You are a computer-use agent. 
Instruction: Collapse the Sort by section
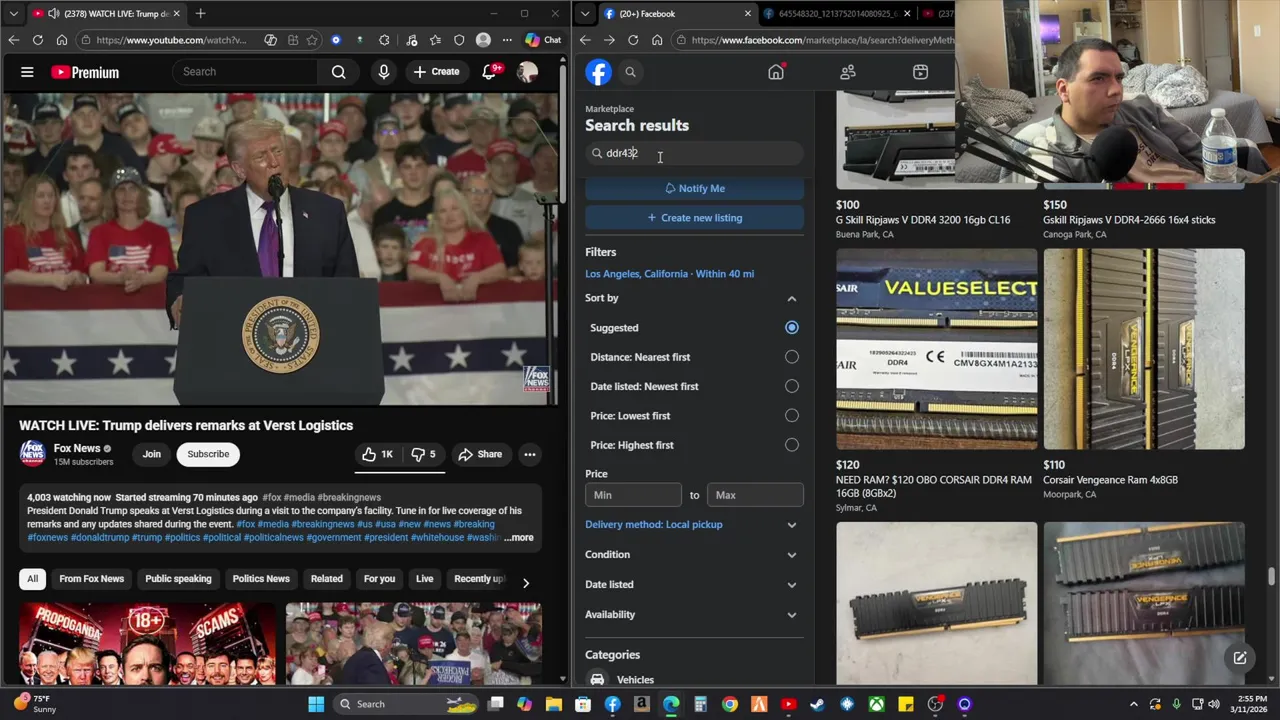[791, 298]
